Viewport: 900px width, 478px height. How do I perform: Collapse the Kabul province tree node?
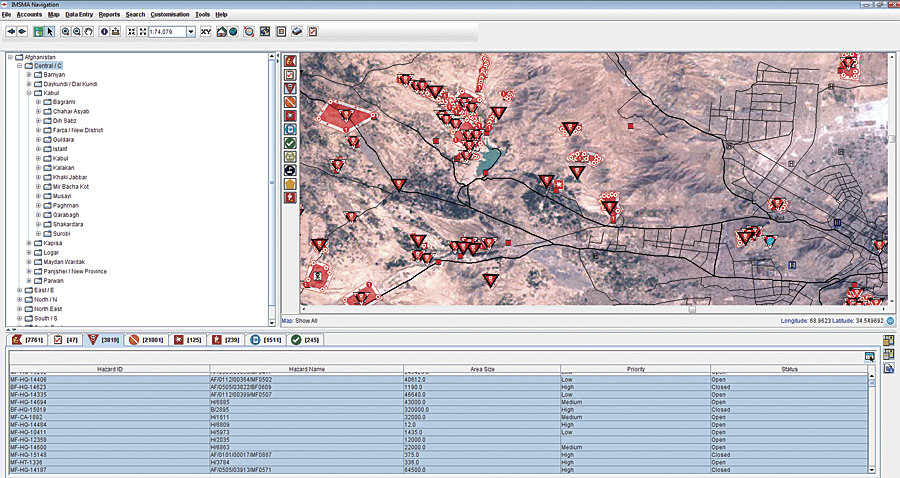click(x=29, y=93)
